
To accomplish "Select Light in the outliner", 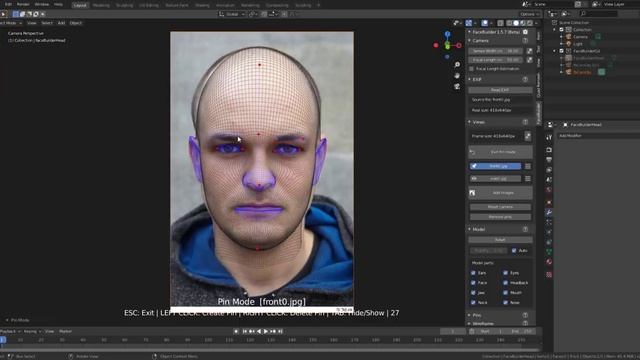I will tap(578, 44).
